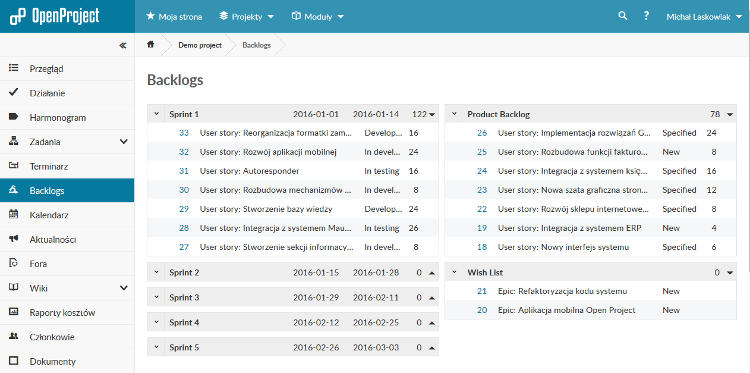Open the help question mark icon
The image size is (750, 373).
[x=646, y=16]
